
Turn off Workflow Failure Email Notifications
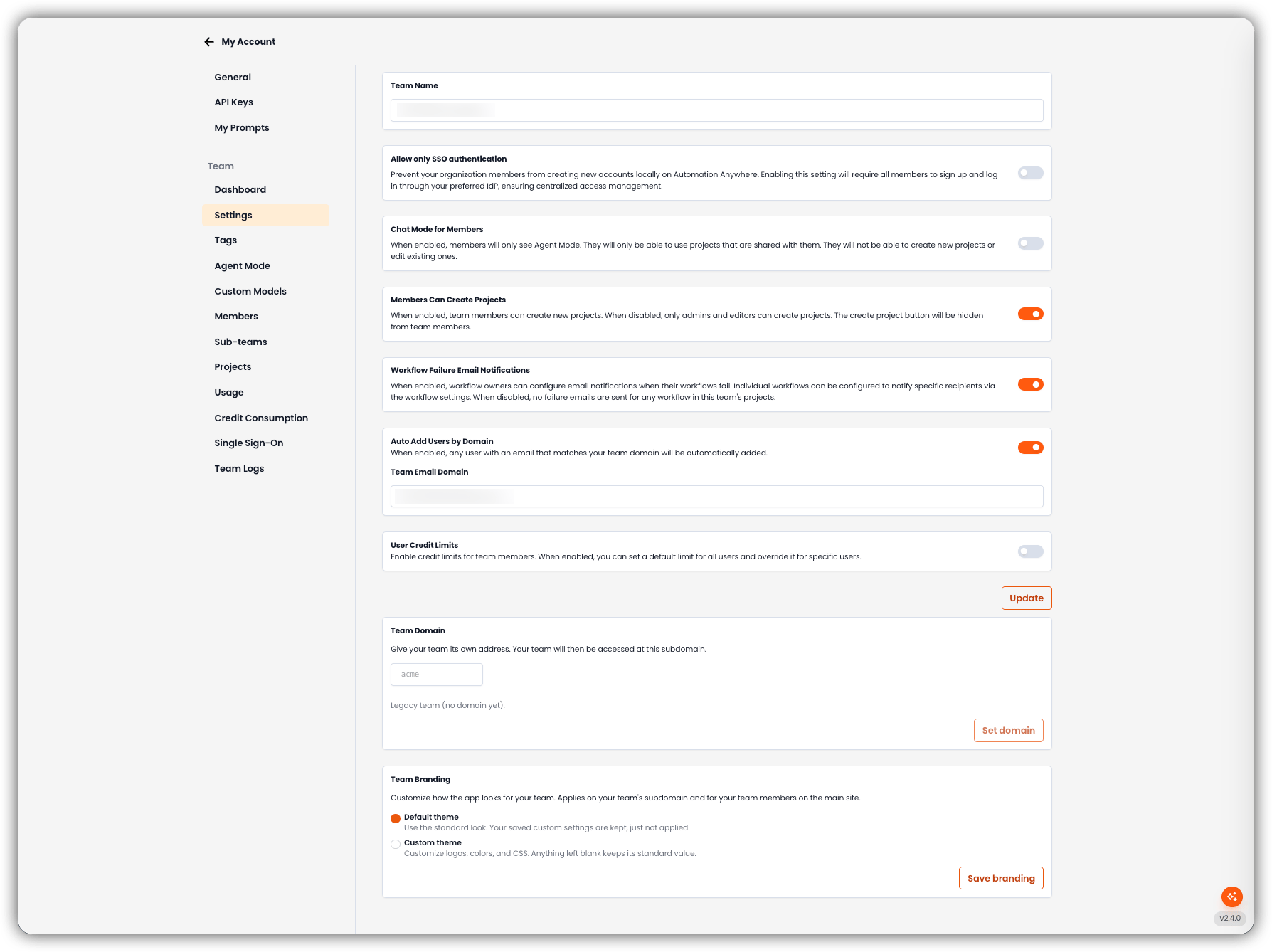[x=1030, y=384]
